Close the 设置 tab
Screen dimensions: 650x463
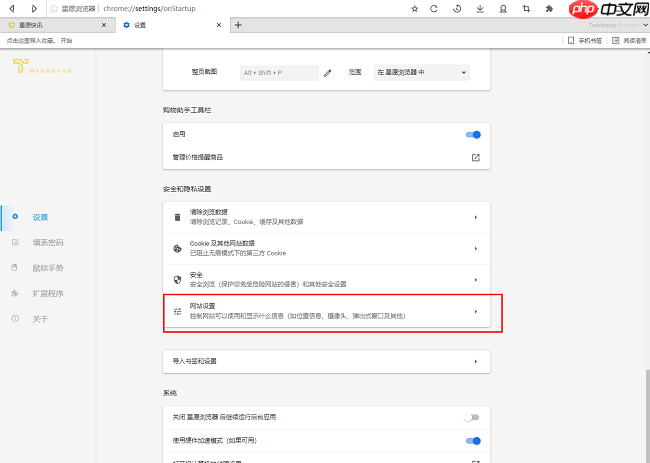pos(219,25)
